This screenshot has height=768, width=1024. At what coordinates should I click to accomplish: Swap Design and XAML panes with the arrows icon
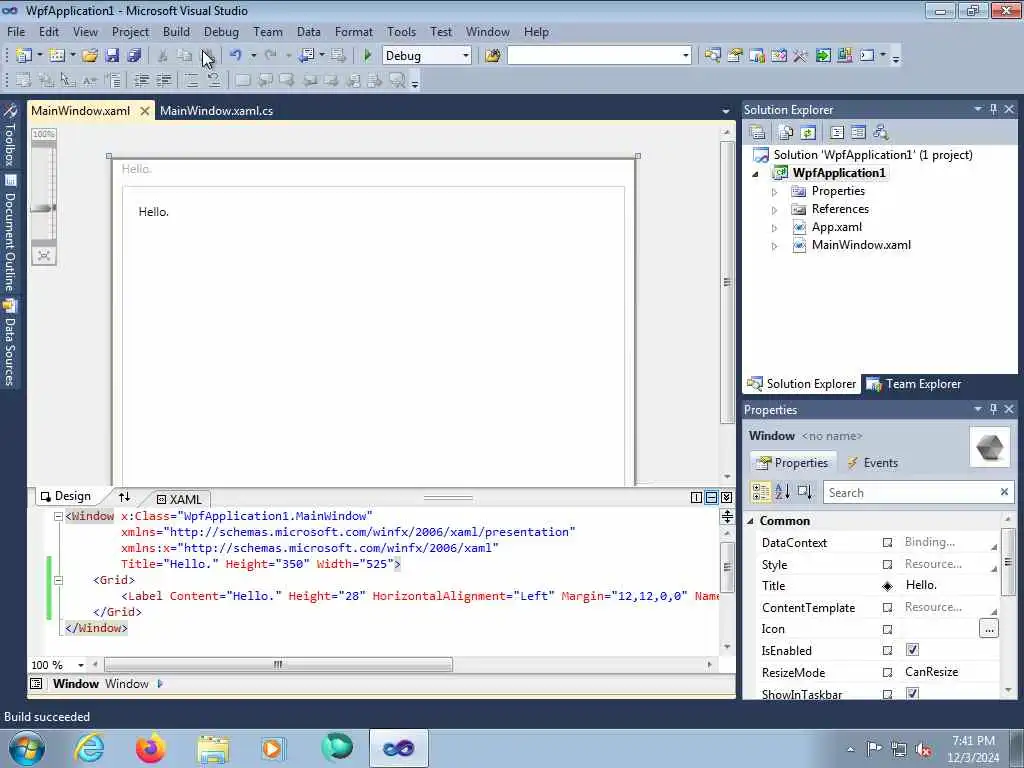[124, 497]
